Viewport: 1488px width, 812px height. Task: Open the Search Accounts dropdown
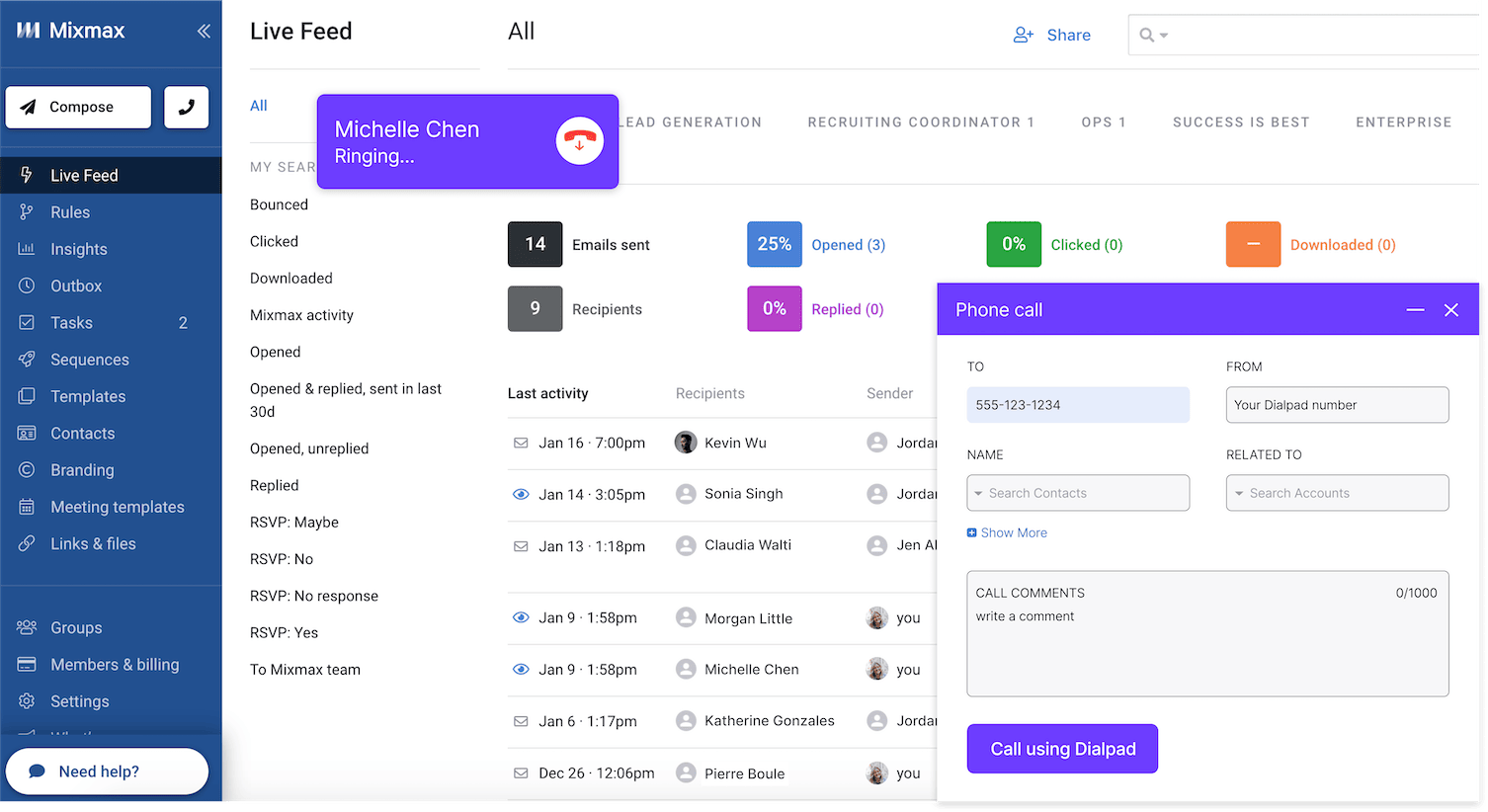[x=1337, y=493]
